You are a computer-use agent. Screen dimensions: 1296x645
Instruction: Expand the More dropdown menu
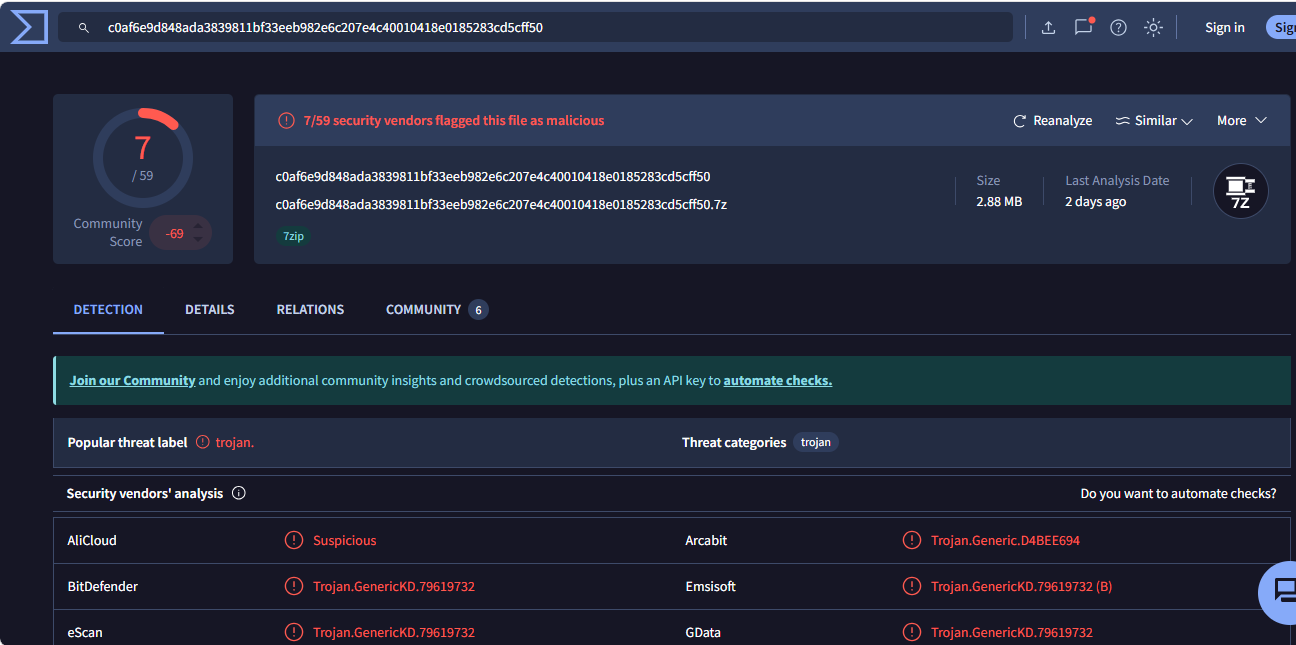[1241, 121]
